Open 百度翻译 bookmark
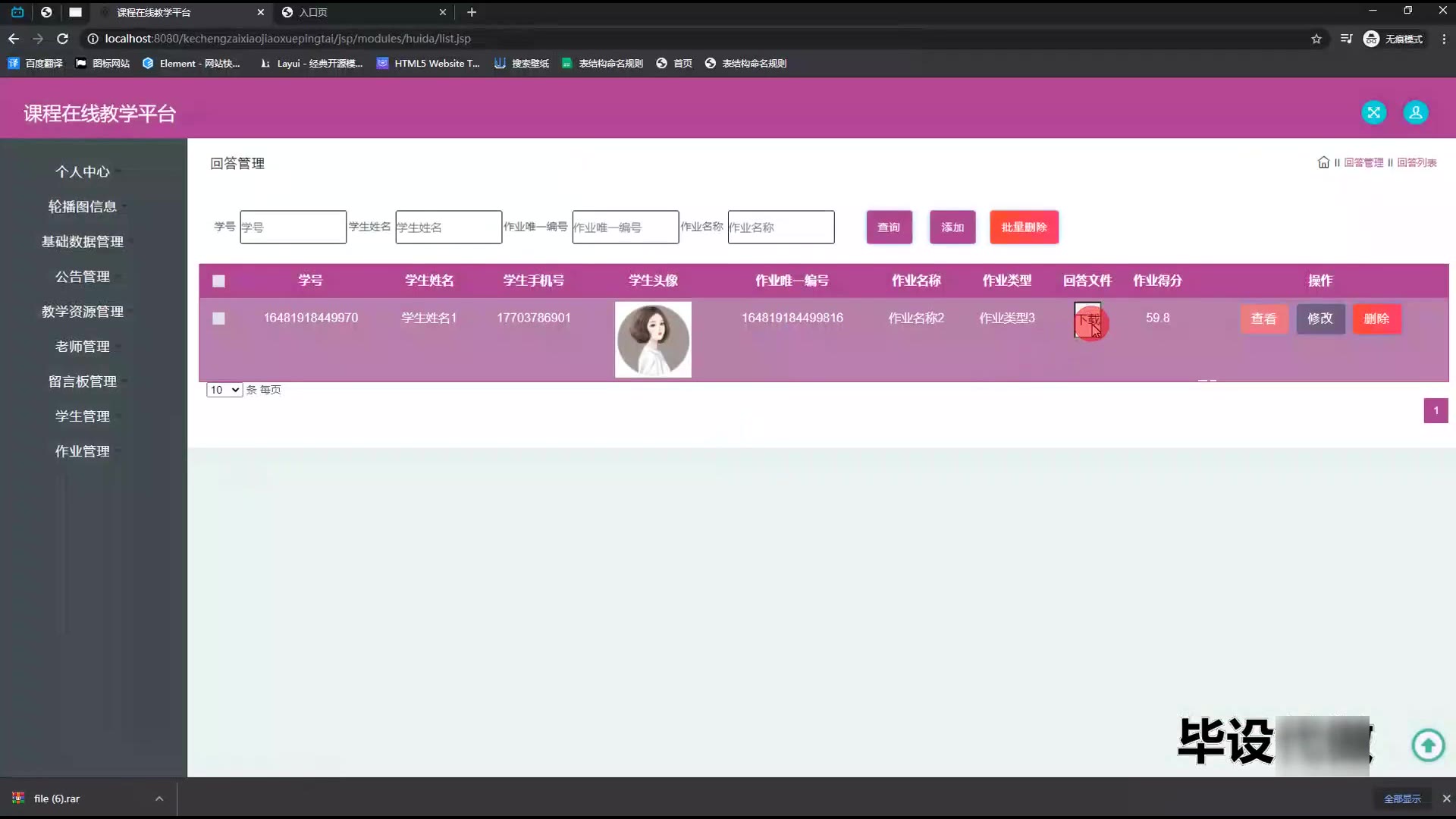The image size is (1456, 819). (x=36, y=64)
